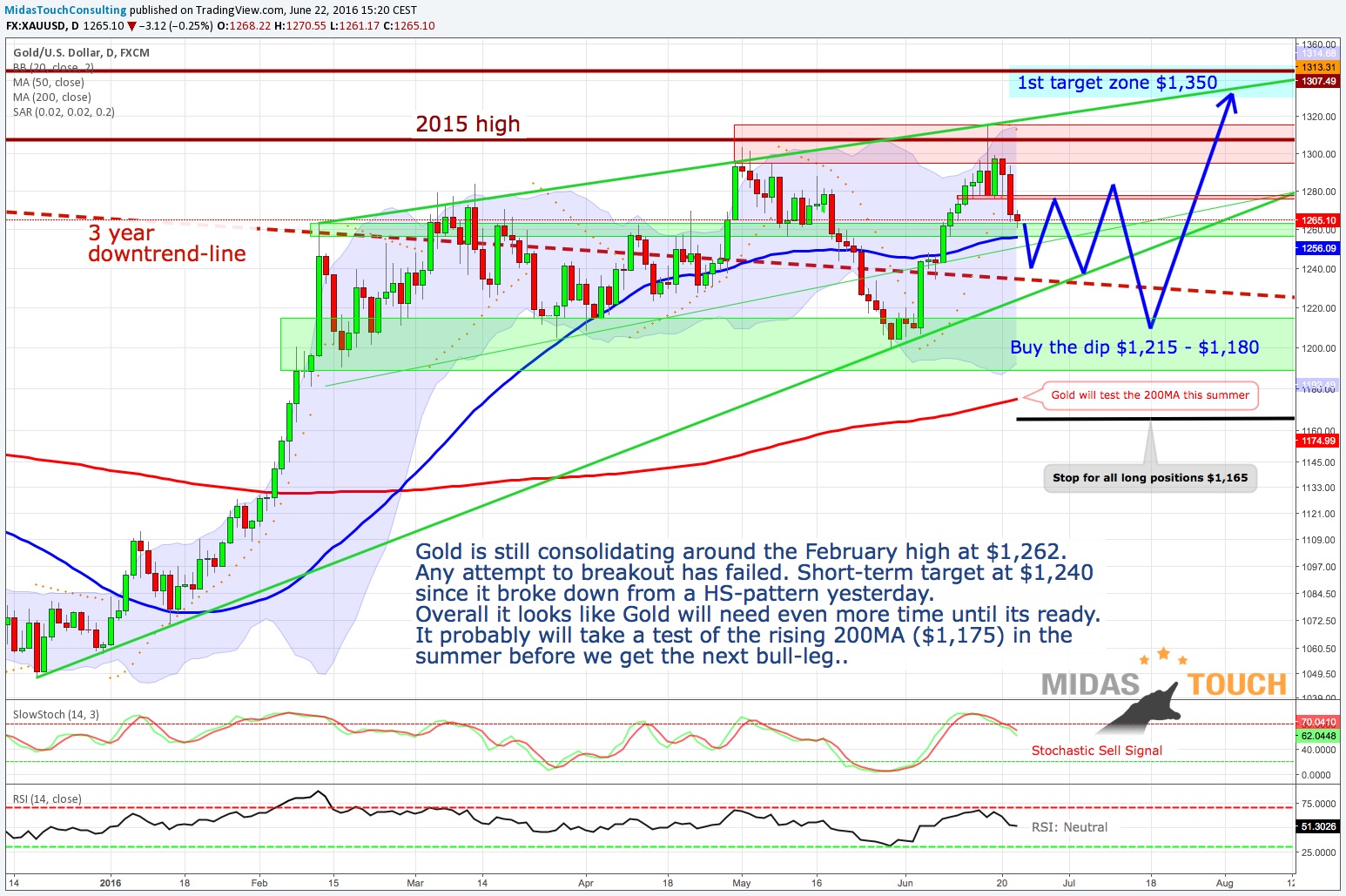Click the 'Stochastic Sell Signal' note

pos(1097,751)
